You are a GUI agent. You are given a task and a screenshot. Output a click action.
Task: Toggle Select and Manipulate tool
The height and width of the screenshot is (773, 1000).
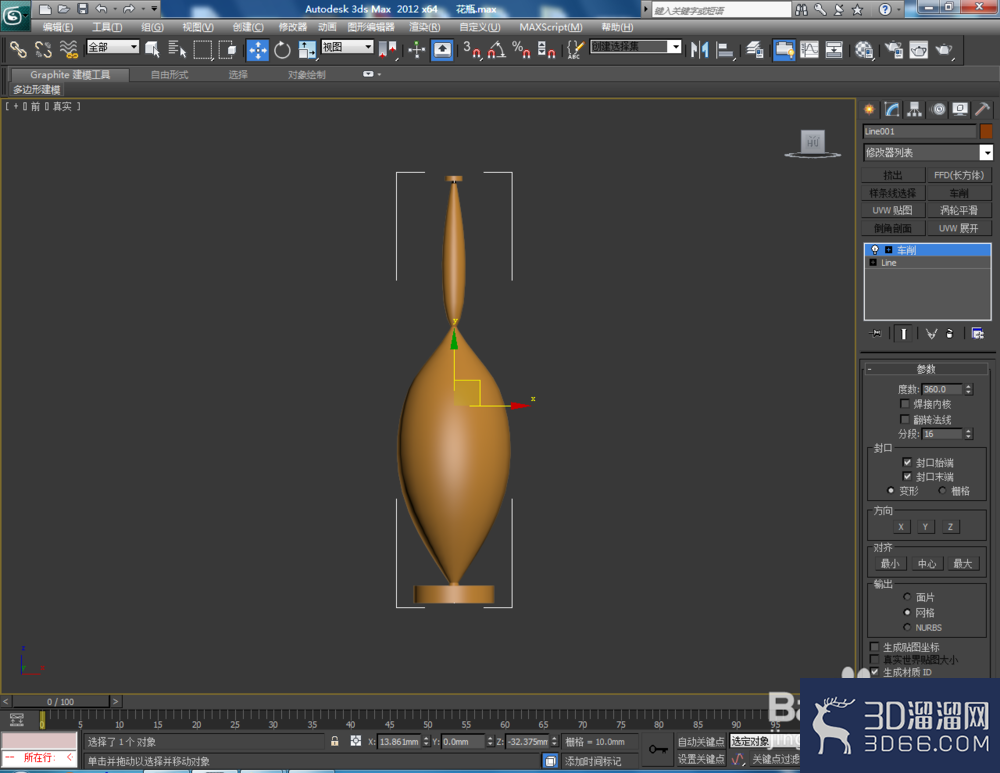pos(416,50)
